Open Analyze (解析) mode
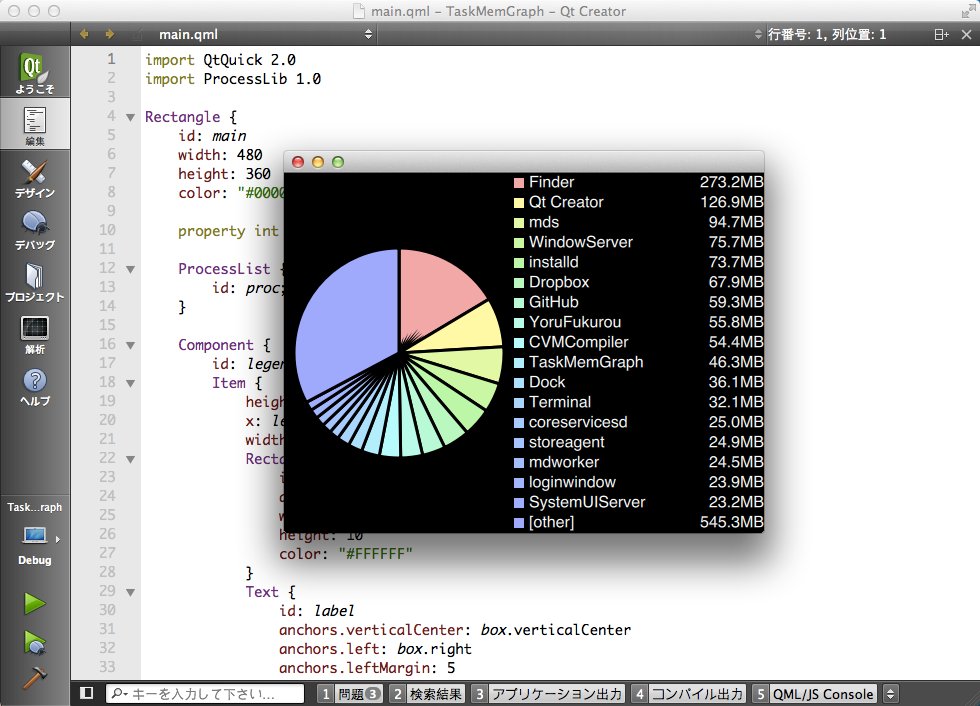The image size is (980, 706). (35, 334)
